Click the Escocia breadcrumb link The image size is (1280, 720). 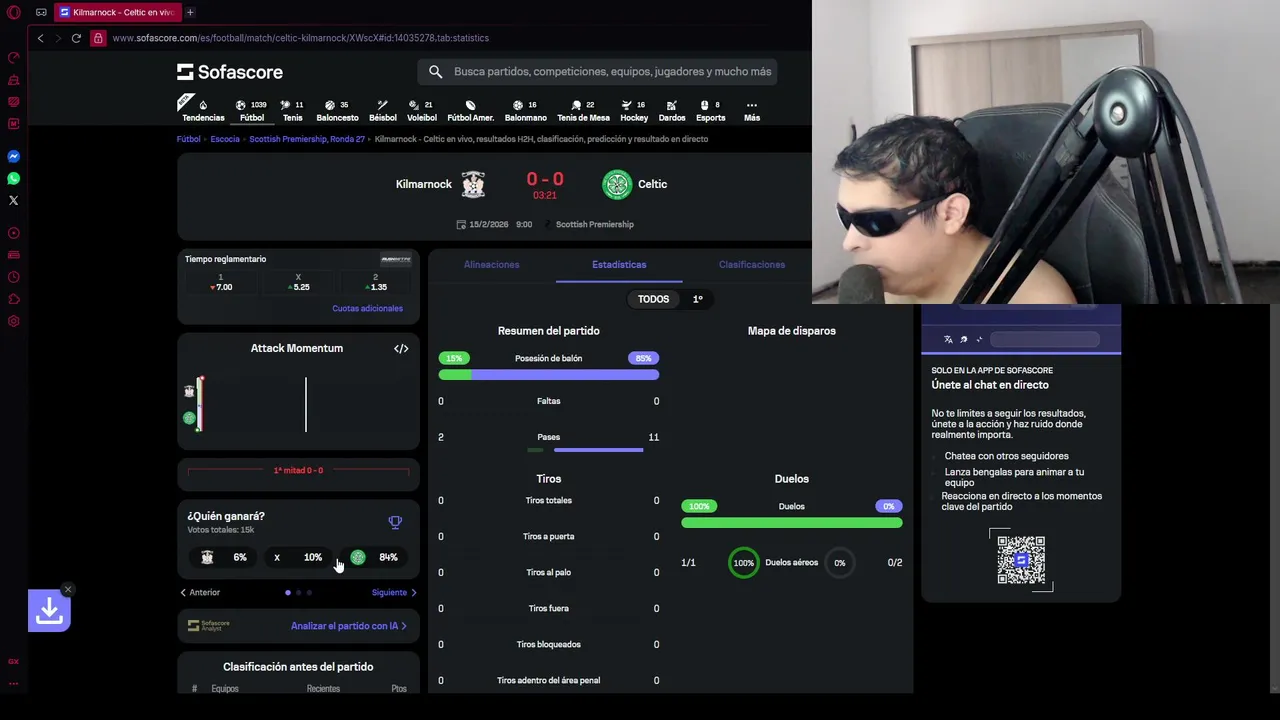pyautogui.click(x=225, y=139)
